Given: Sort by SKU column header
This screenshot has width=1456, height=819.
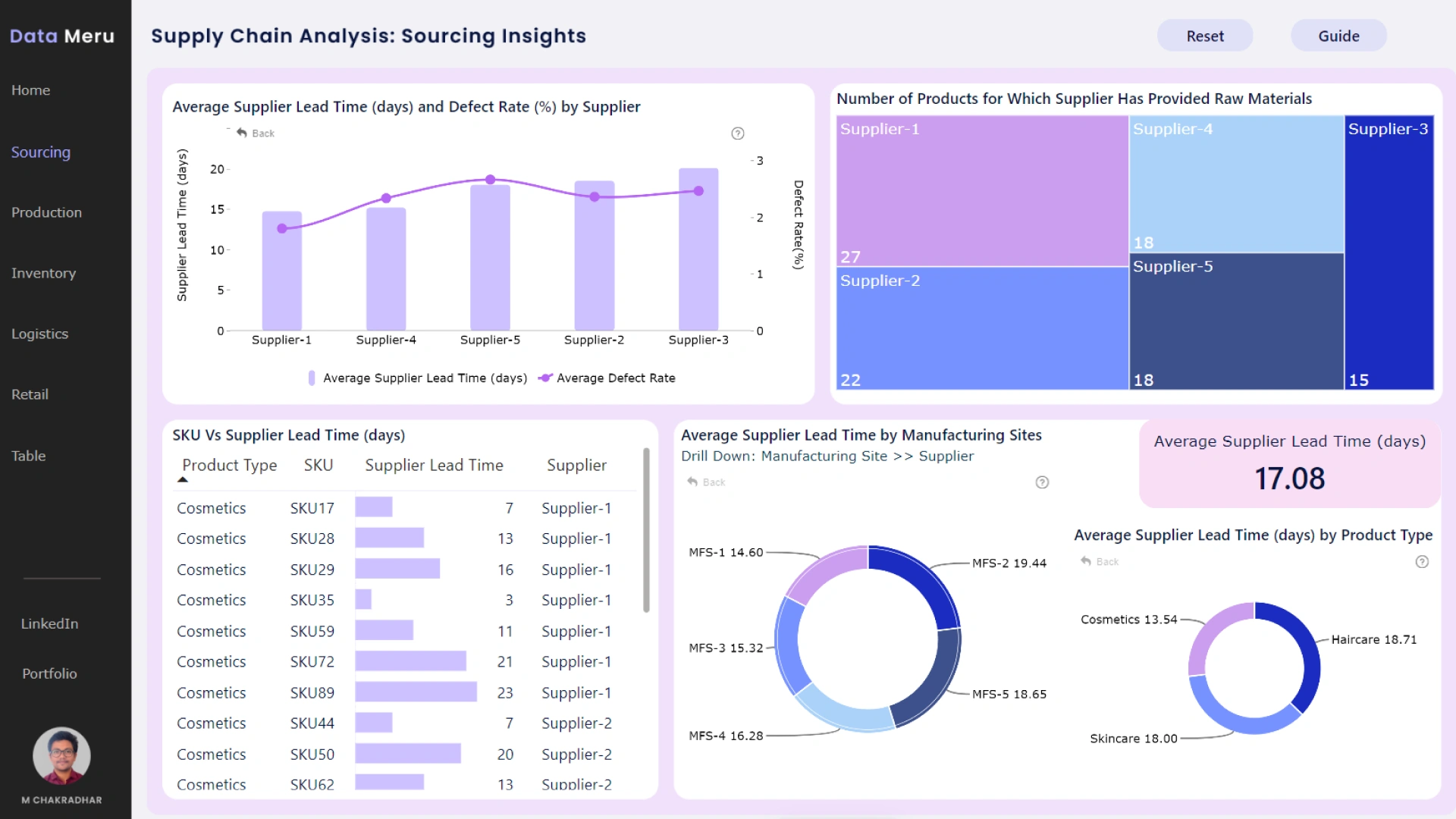Looking at the screenshot, I should [x=318, y=466].
